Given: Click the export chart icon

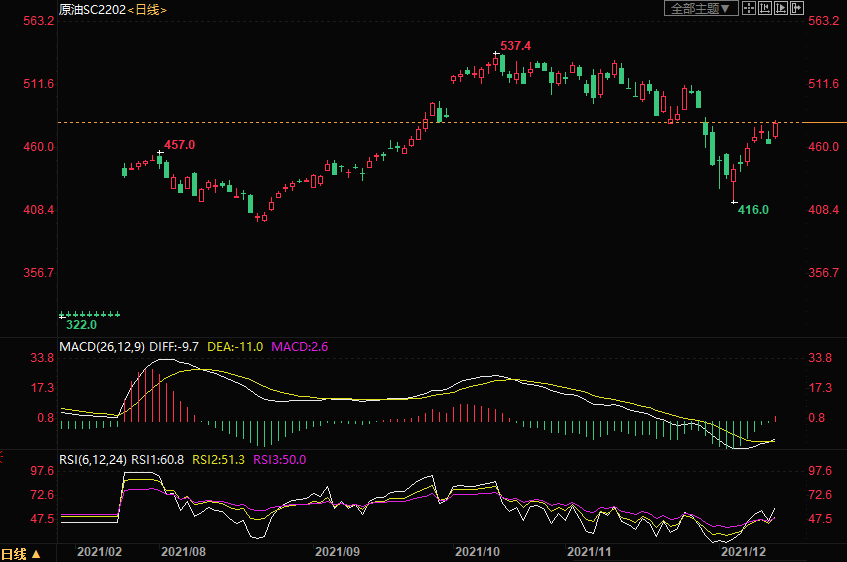Looking at the screenshot, I should (797, 8).
